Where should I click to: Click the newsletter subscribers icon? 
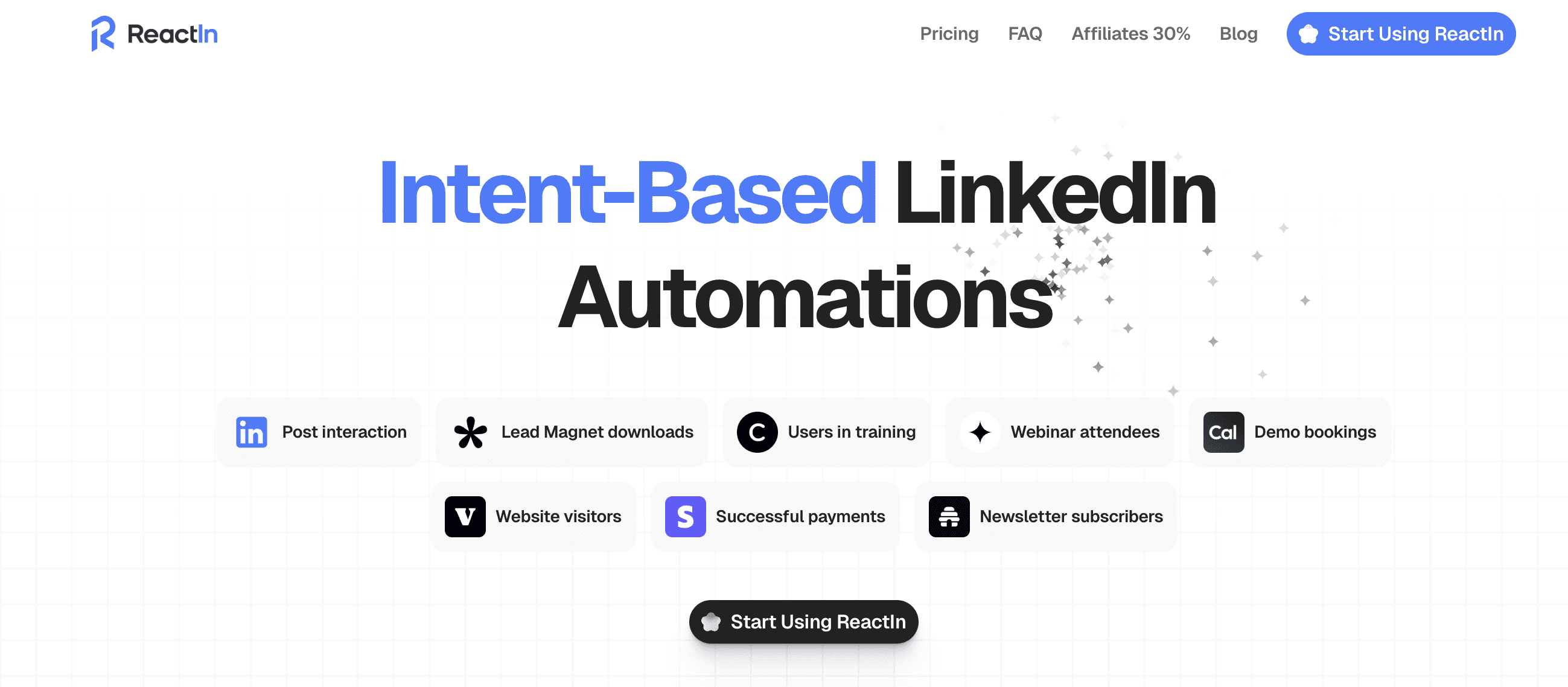pyautogui.click(x=949, y=516)
